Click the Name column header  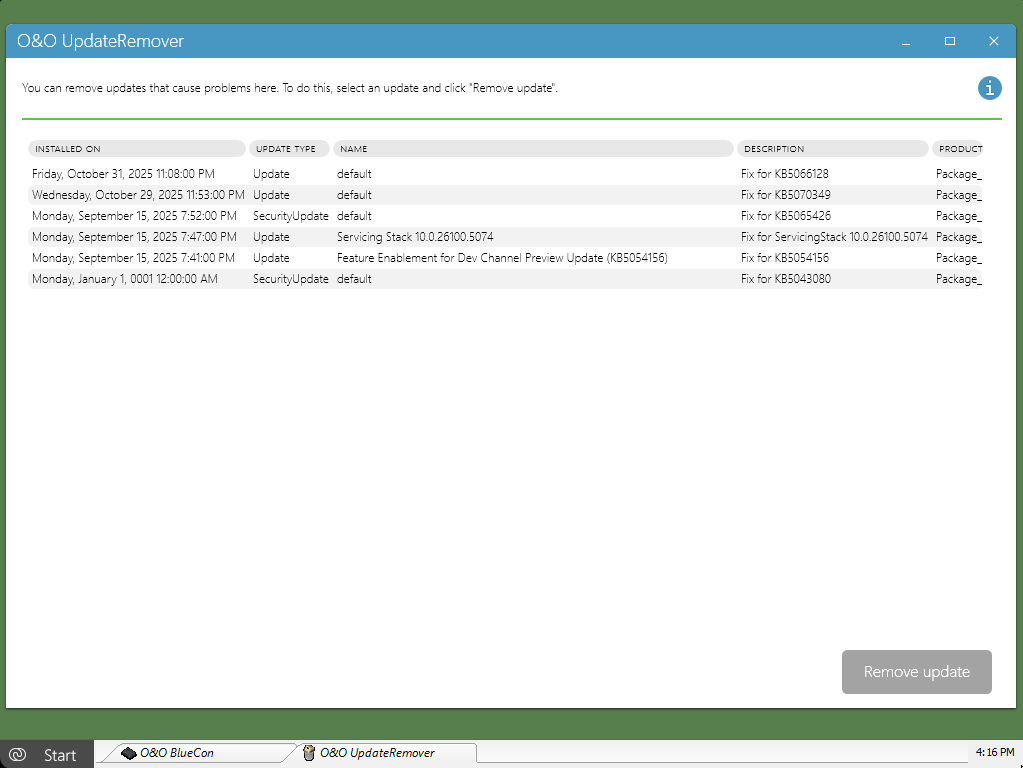(532, 149)
